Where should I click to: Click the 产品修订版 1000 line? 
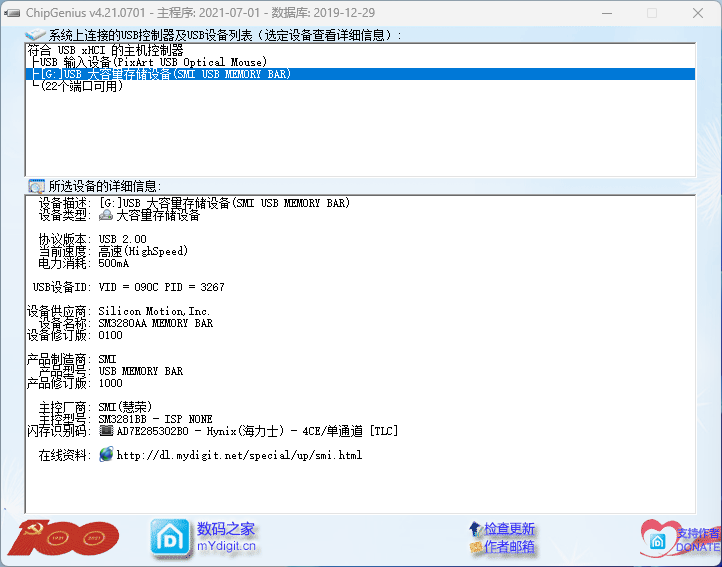(75, 383)
